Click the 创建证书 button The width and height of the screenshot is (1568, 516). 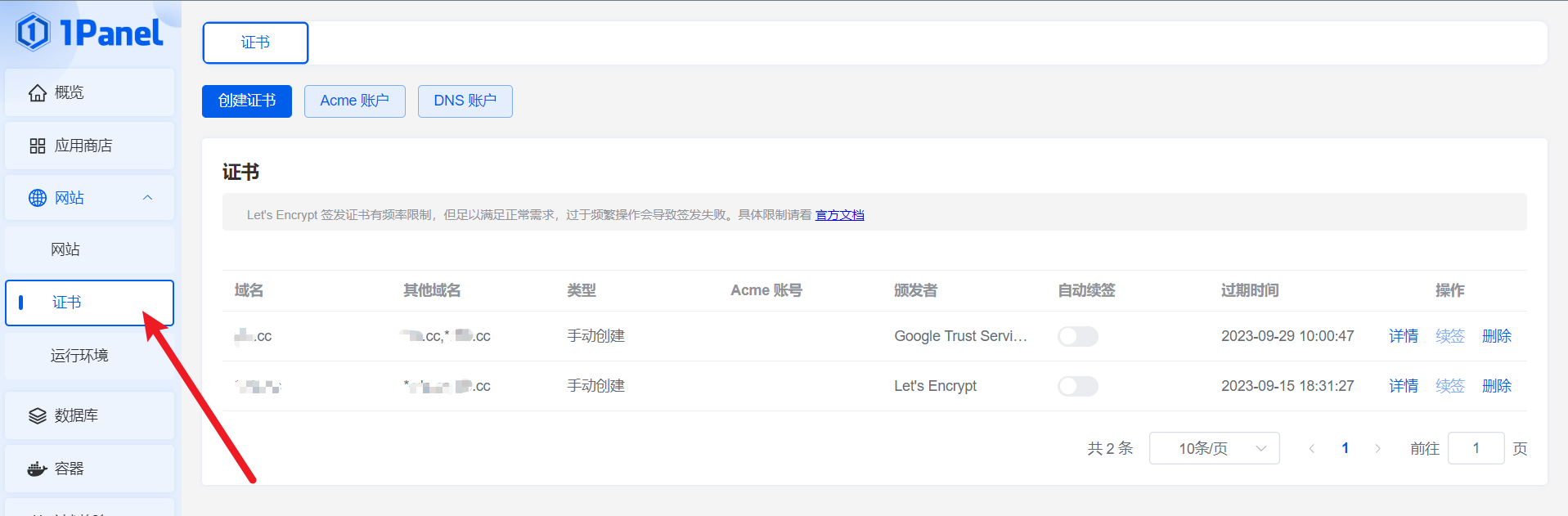(x=247, y=101)
